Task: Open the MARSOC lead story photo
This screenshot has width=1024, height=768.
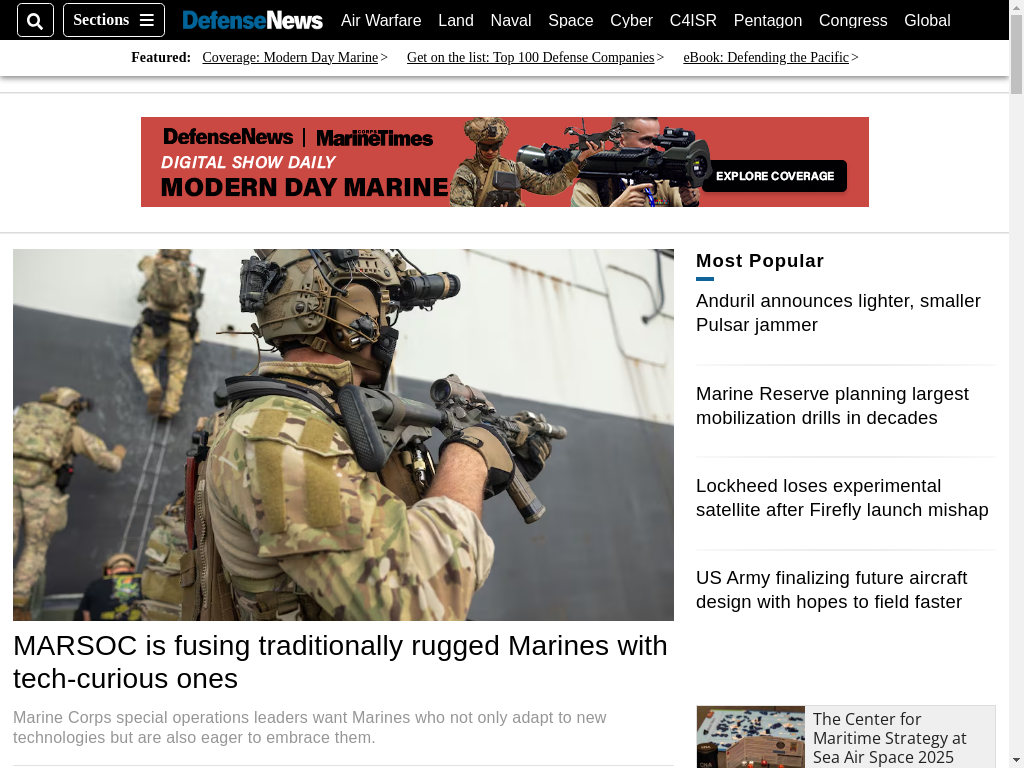Action: (x=344, y=434)
